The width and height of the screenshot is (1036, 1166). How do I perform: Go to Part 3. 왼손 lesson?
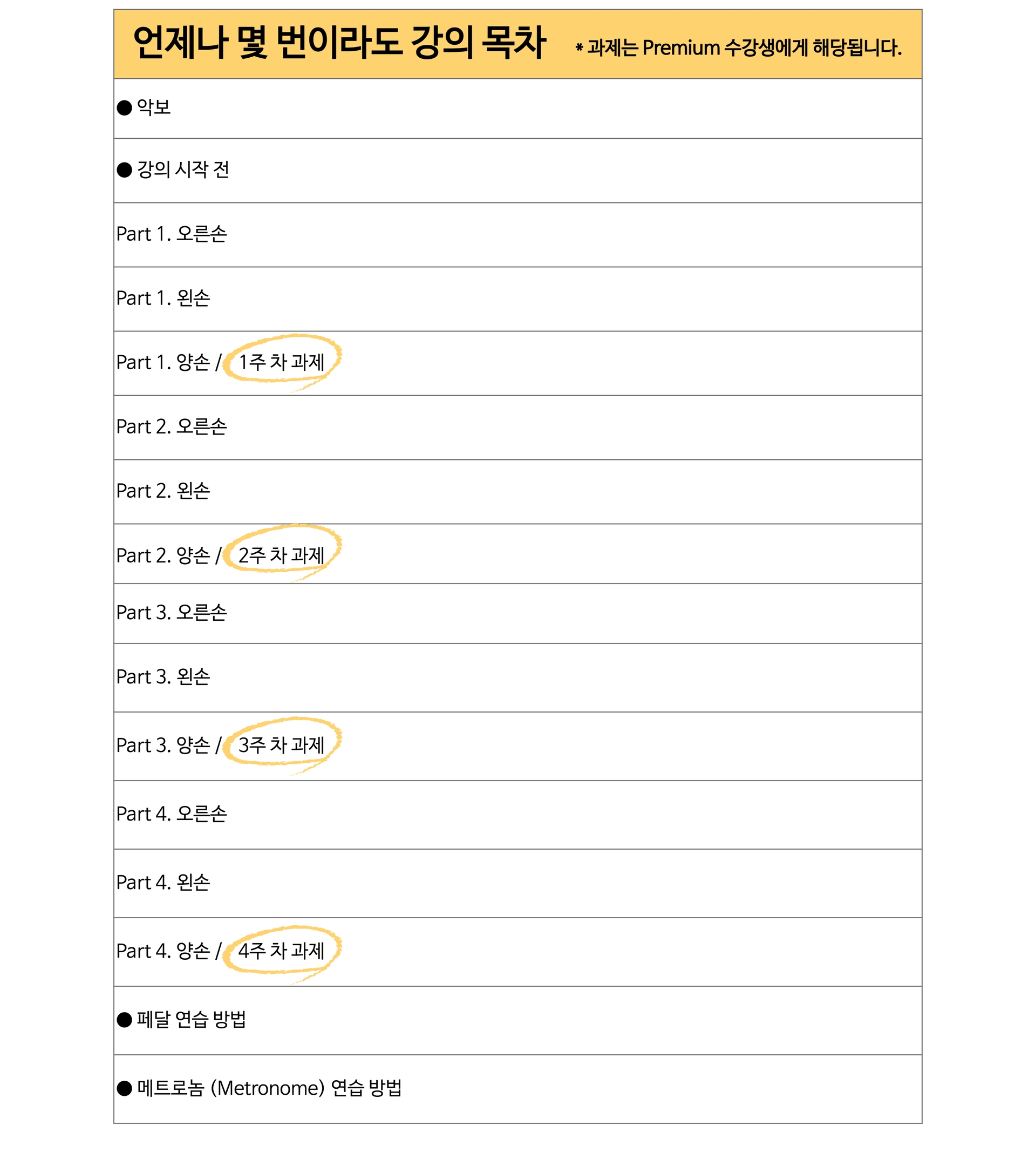pos(163,677)
